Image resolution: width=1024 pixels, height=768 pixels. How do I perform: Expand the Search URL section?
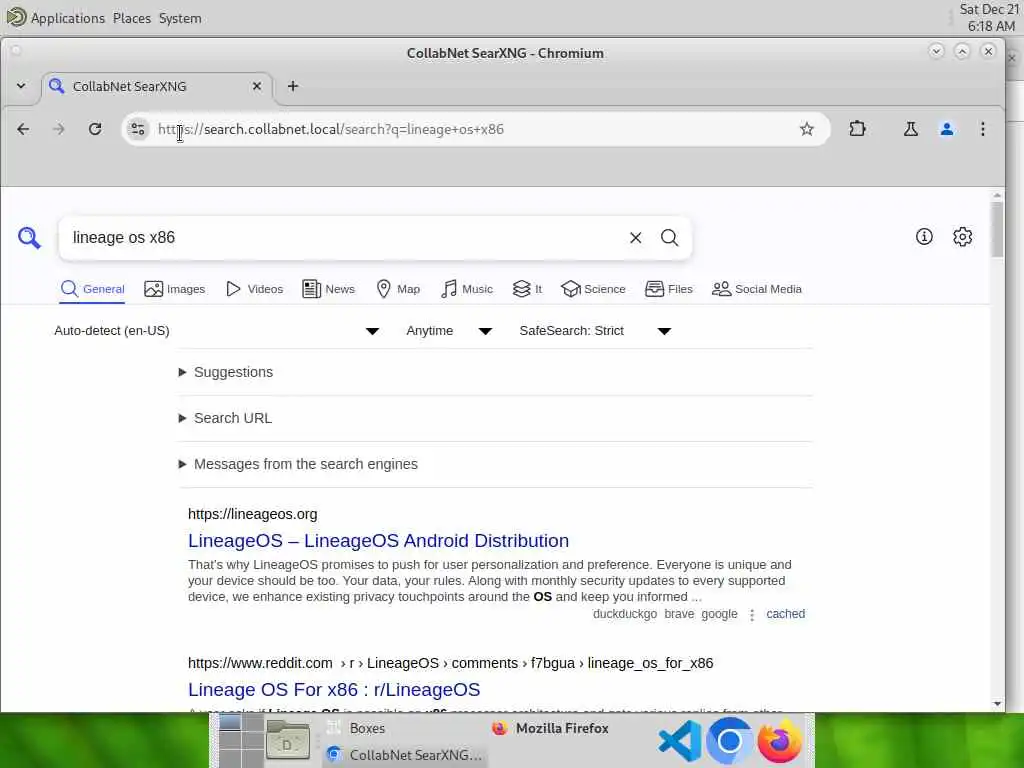coord(225,418)
